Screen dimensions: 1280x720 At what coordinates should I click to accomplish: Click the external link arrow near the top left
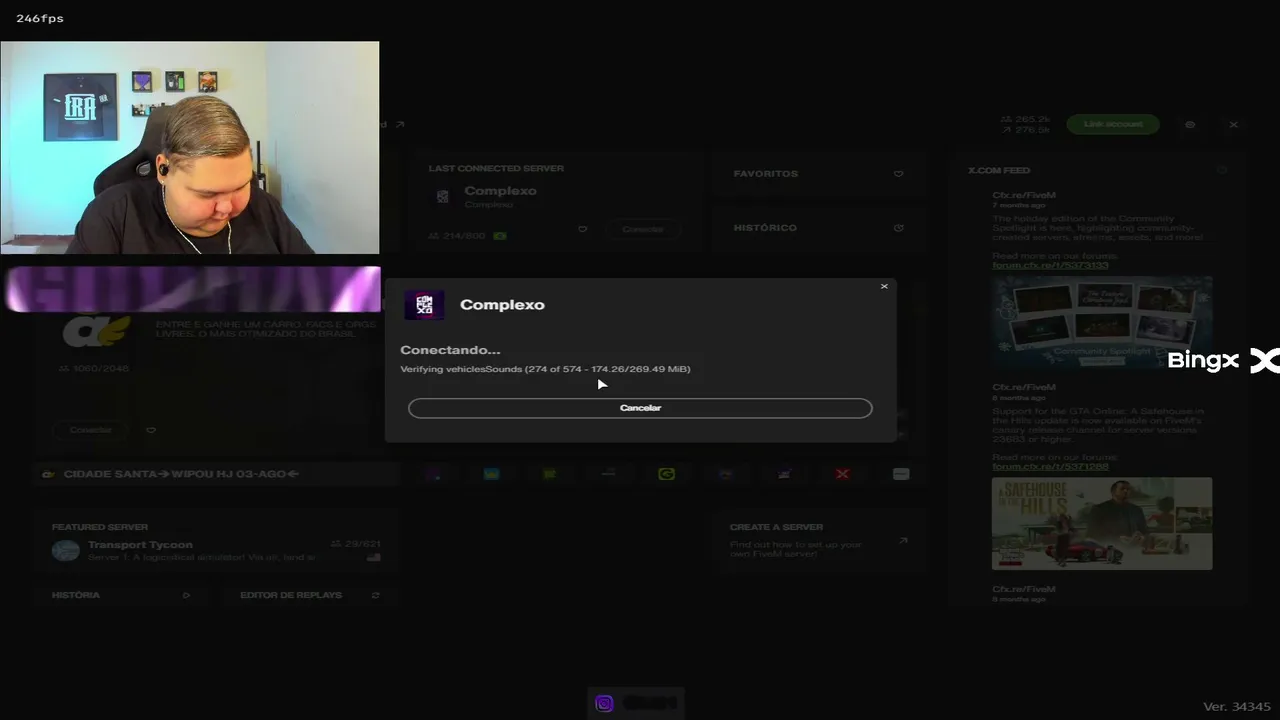point(400,125)
